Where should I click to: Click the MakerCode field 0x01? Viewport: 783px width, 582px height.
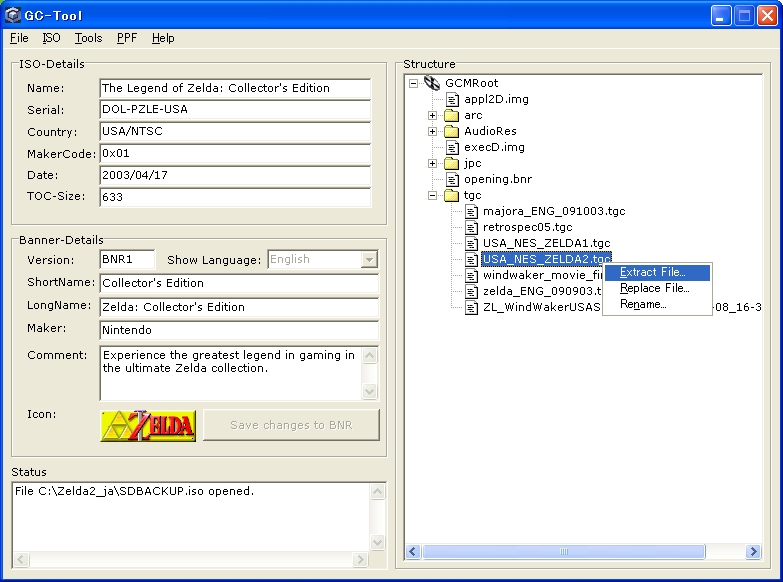point(235,153)
